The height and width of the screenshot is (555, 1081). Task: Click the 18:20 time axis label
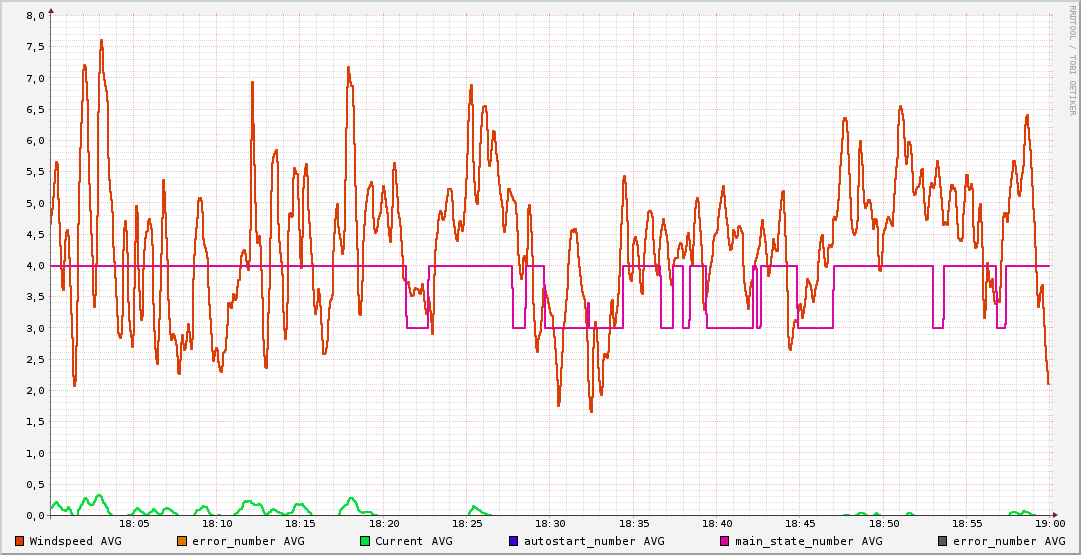coord(384,523)
